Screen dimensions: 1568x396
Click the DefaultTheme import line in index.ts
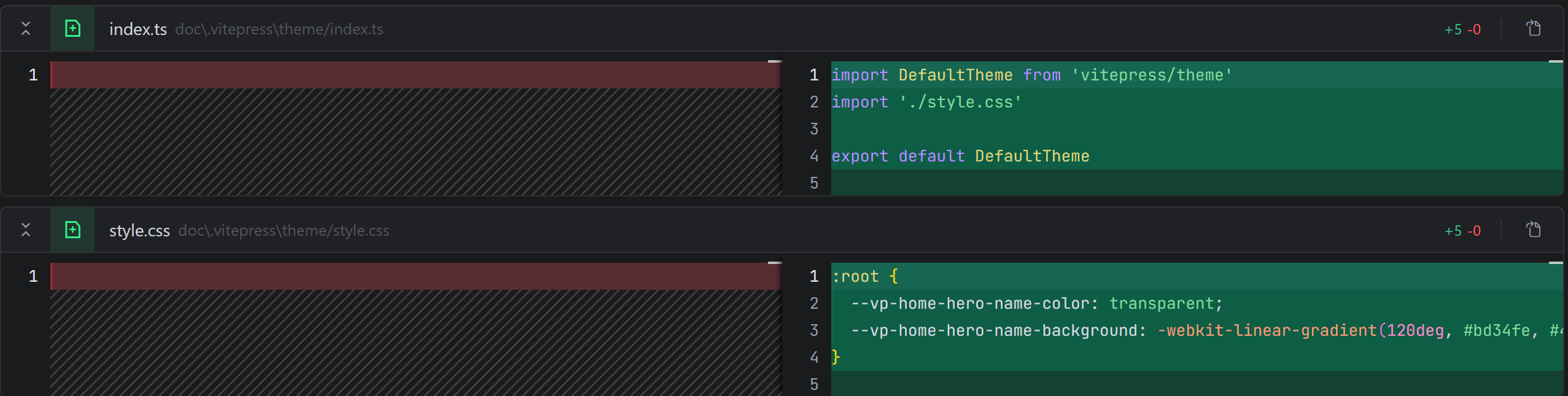1031,75
